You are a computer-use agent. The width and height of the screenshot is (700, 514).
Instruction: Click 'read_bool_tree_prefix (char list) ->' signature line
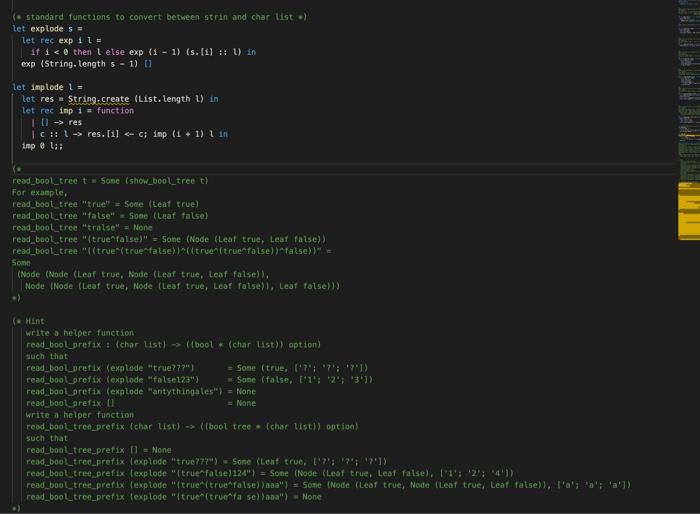(x=192, y=426)
